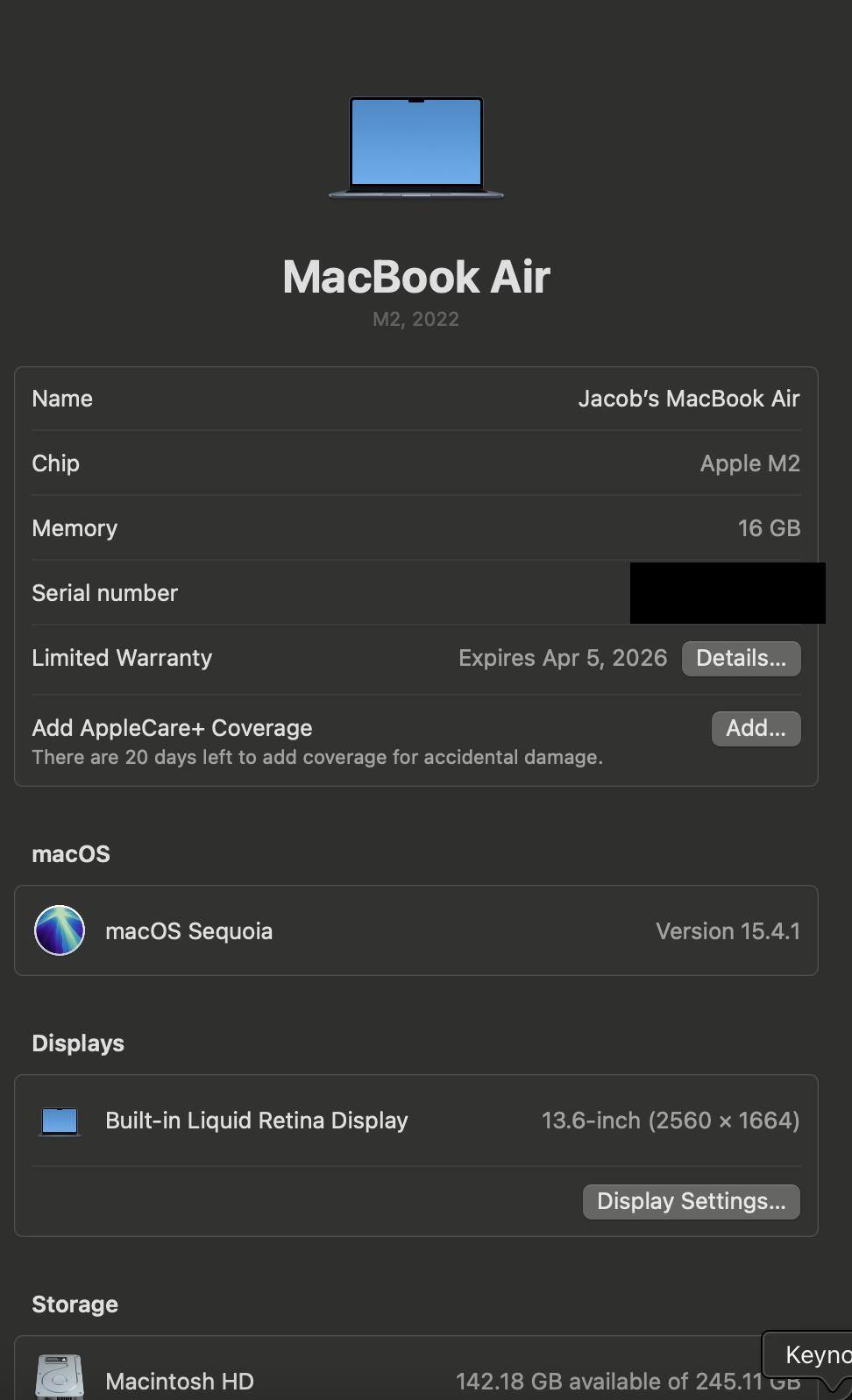This screenshot has height=1400, width=852.
Task: Click the Macintosh HD storage label
Action: pos(180,1382)
